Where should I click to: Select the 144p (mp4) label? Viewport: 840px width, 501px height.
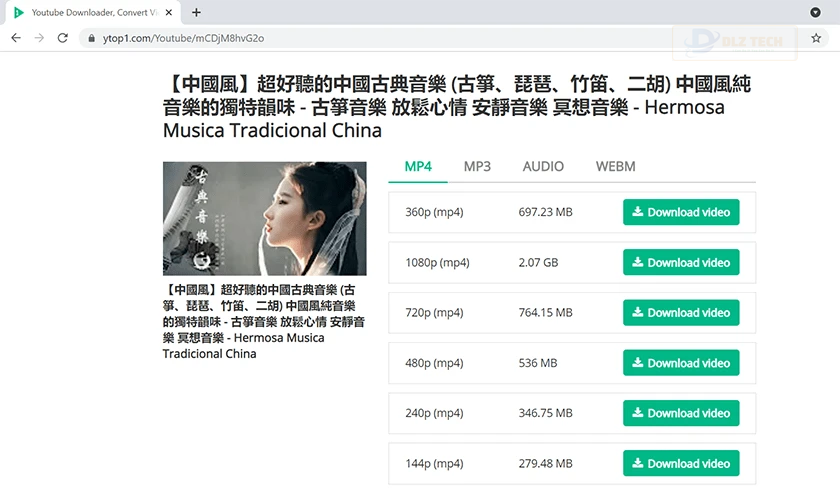click(434, 463)
